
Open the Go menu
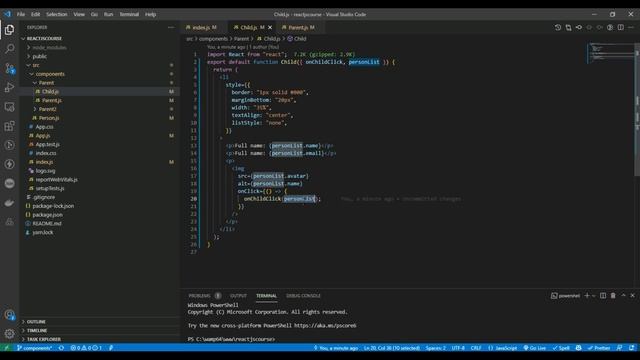[94, 14]
